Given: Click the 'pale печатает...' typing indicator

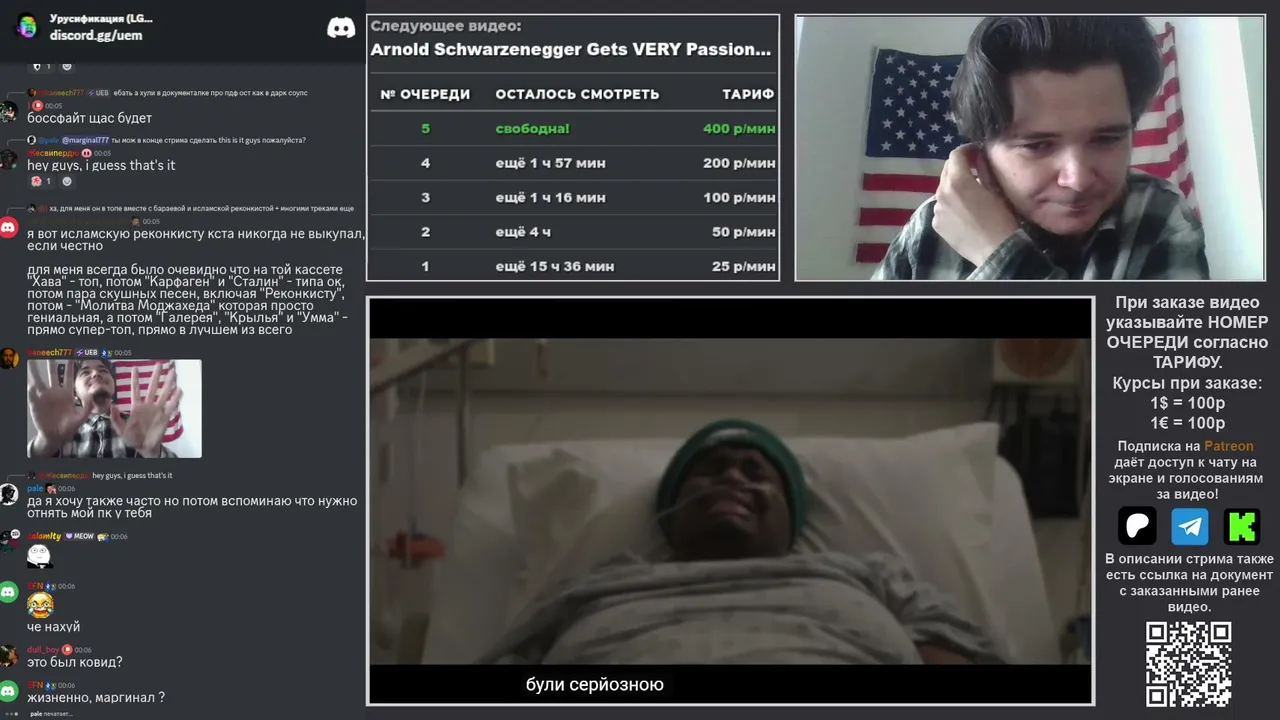Looking at the screenshot, I should click(51, 714).
